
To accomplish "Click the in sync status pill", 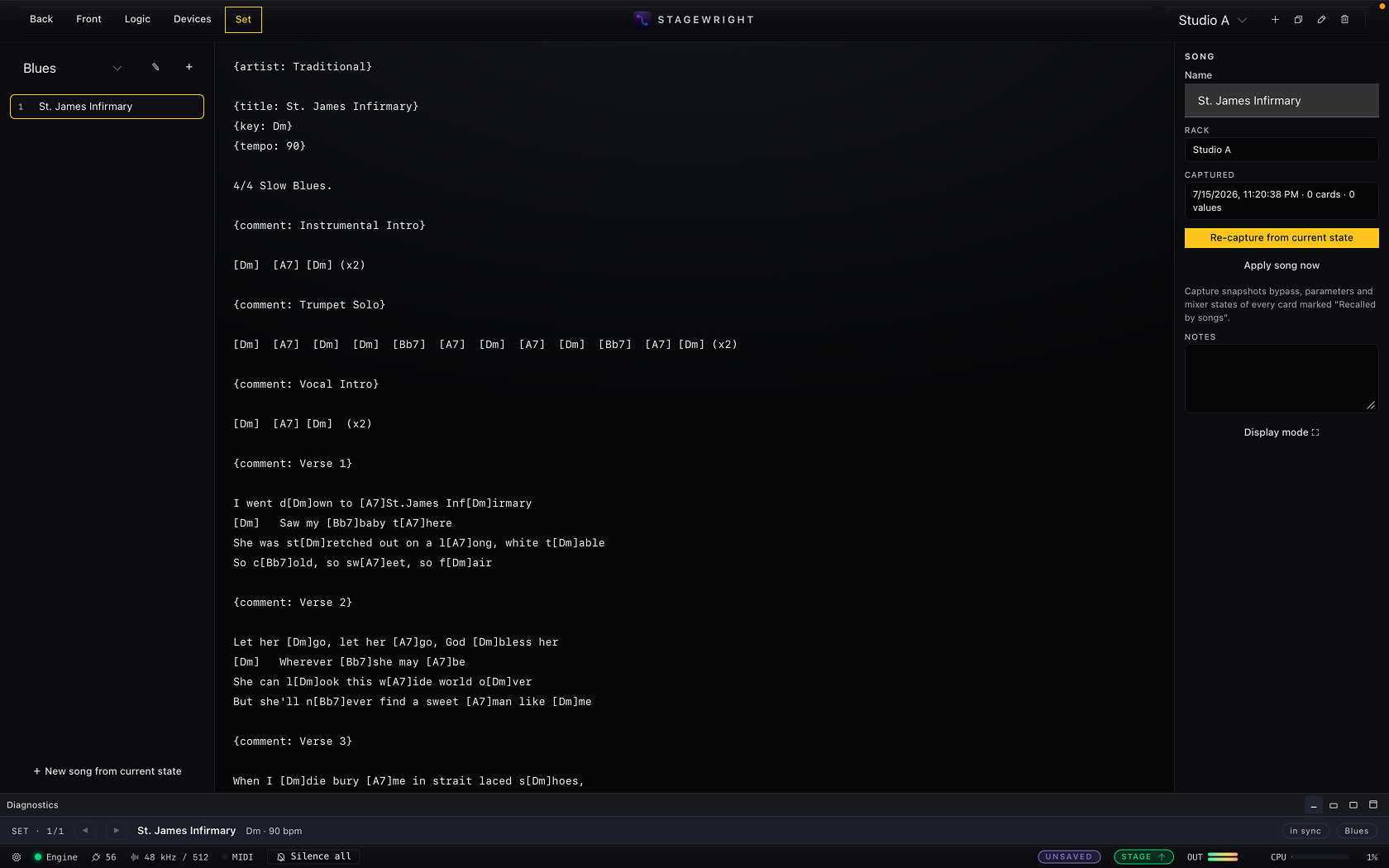I will pos(1305,832).
